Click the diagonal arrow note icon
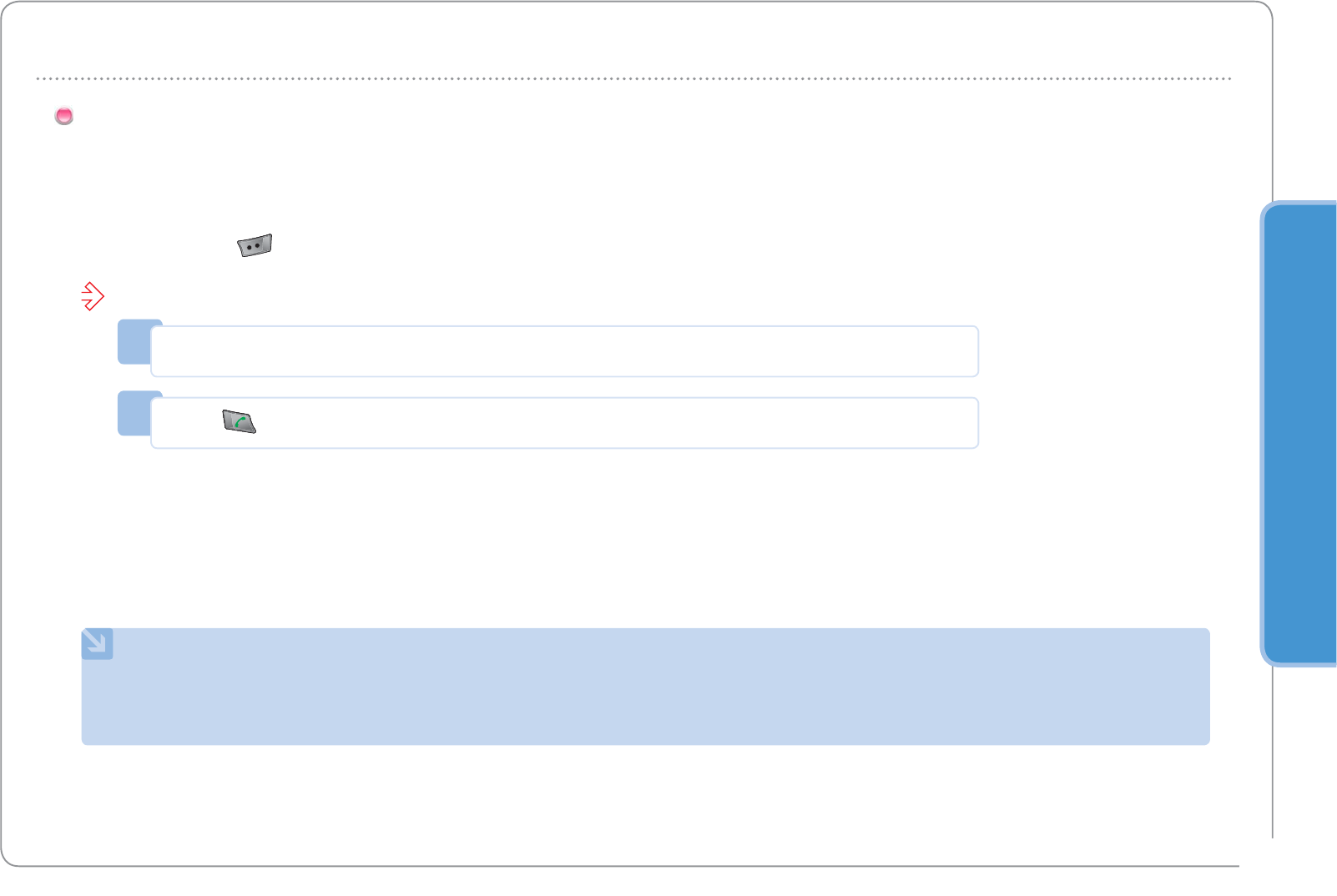This screenshot has height=896, width=1337. tap(97, 643)
